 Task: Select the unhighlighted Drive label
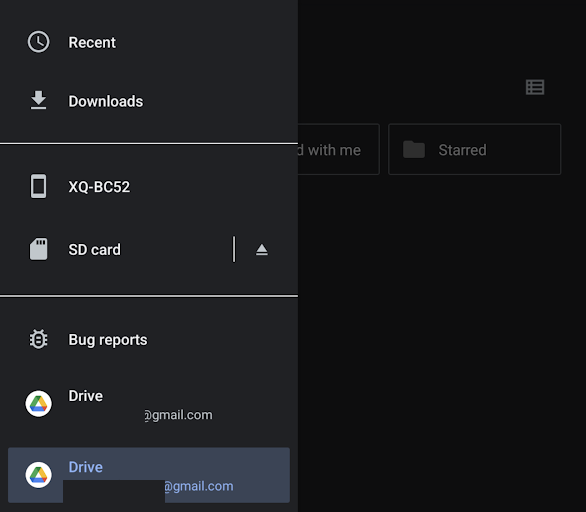coord(85,396)
